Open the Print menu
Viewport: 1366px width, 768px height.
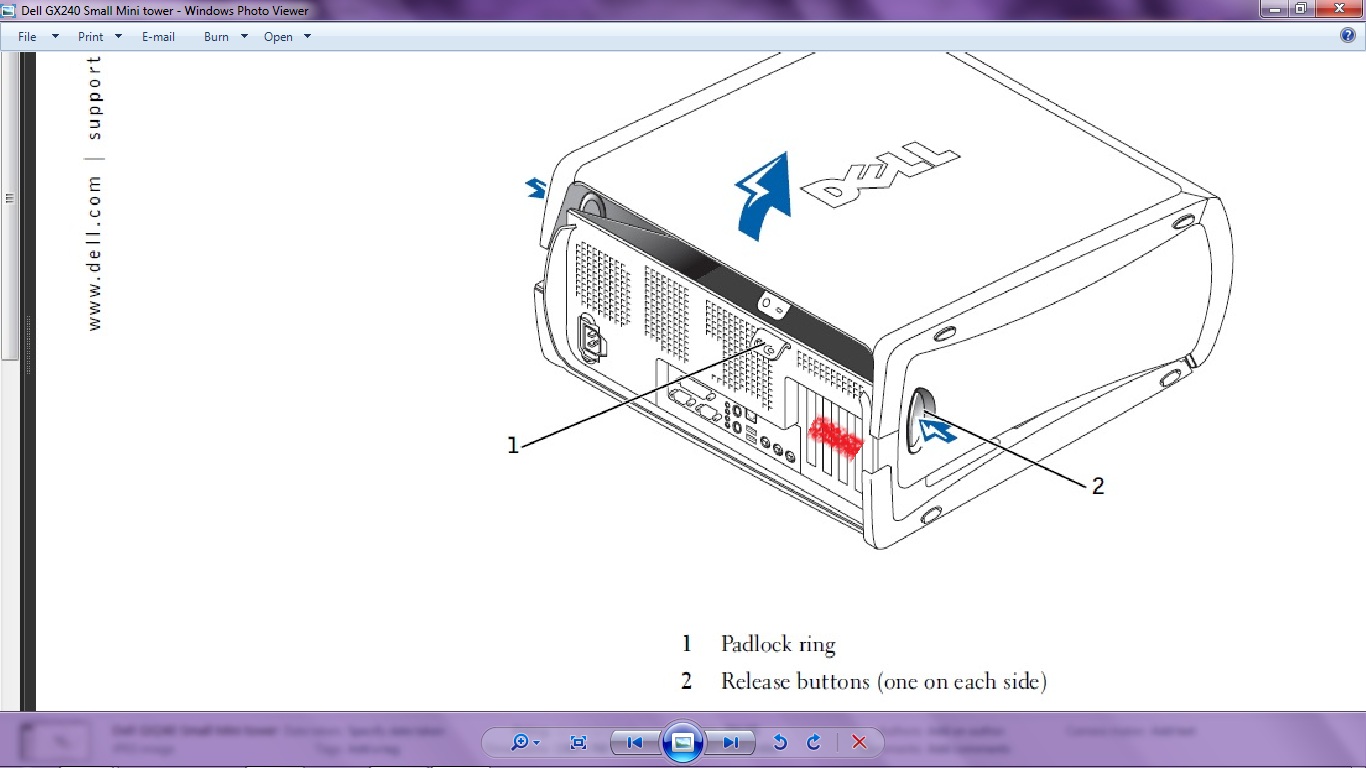(99, 37)
